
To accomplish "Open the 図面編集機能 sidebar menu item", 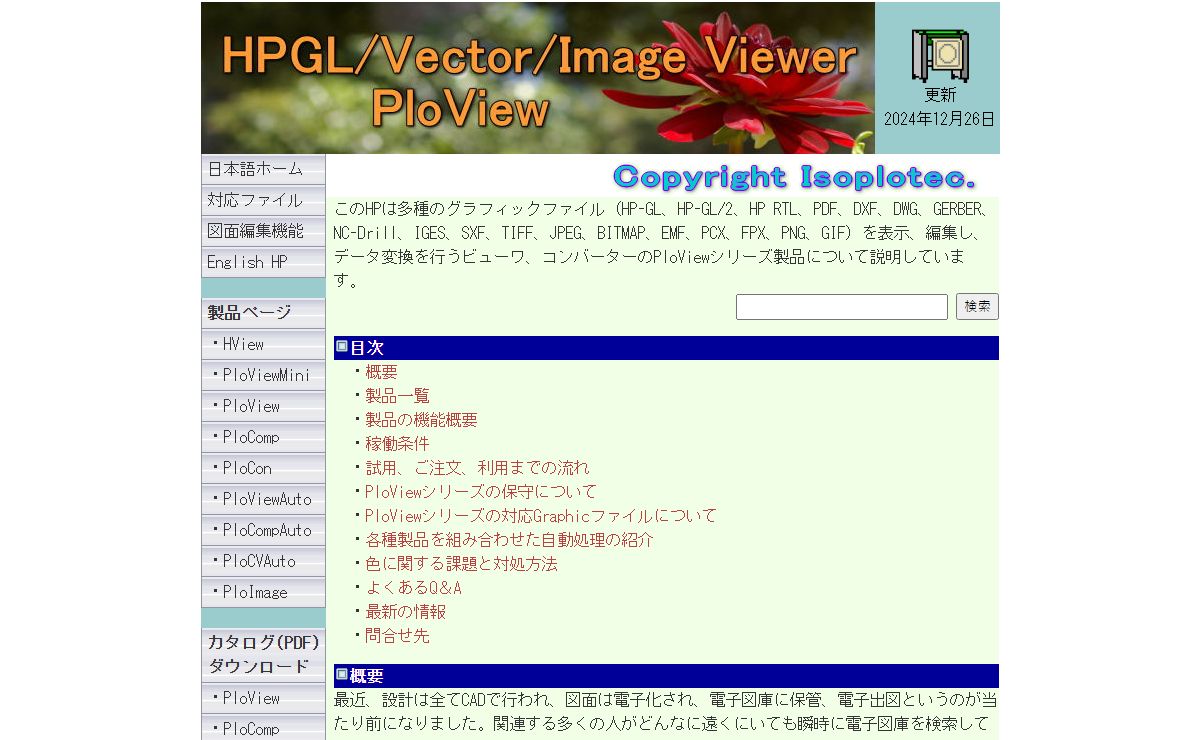I will tap(263, 231).
